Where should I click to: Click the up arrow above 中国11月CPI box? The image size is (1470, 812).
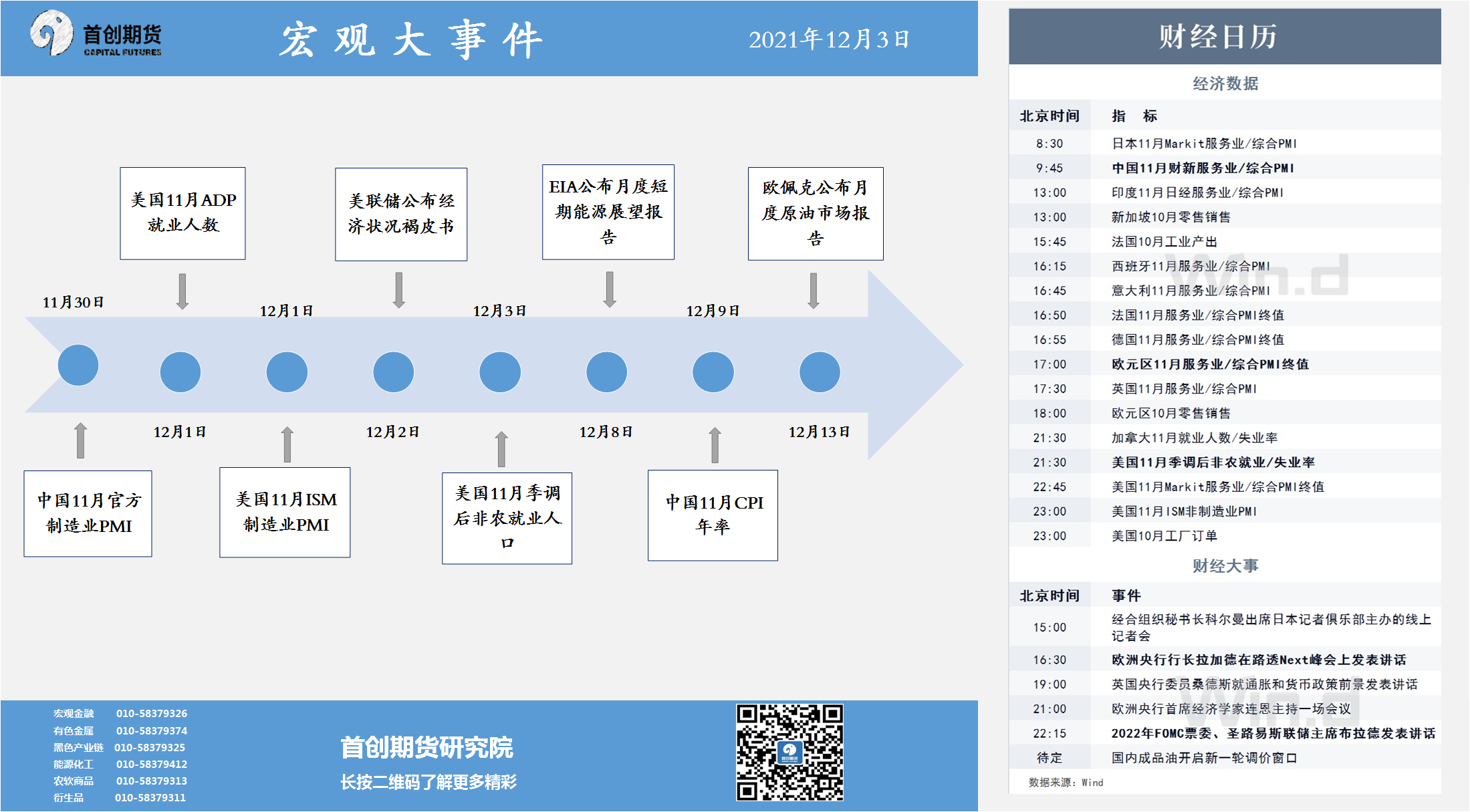click(715, 445)
